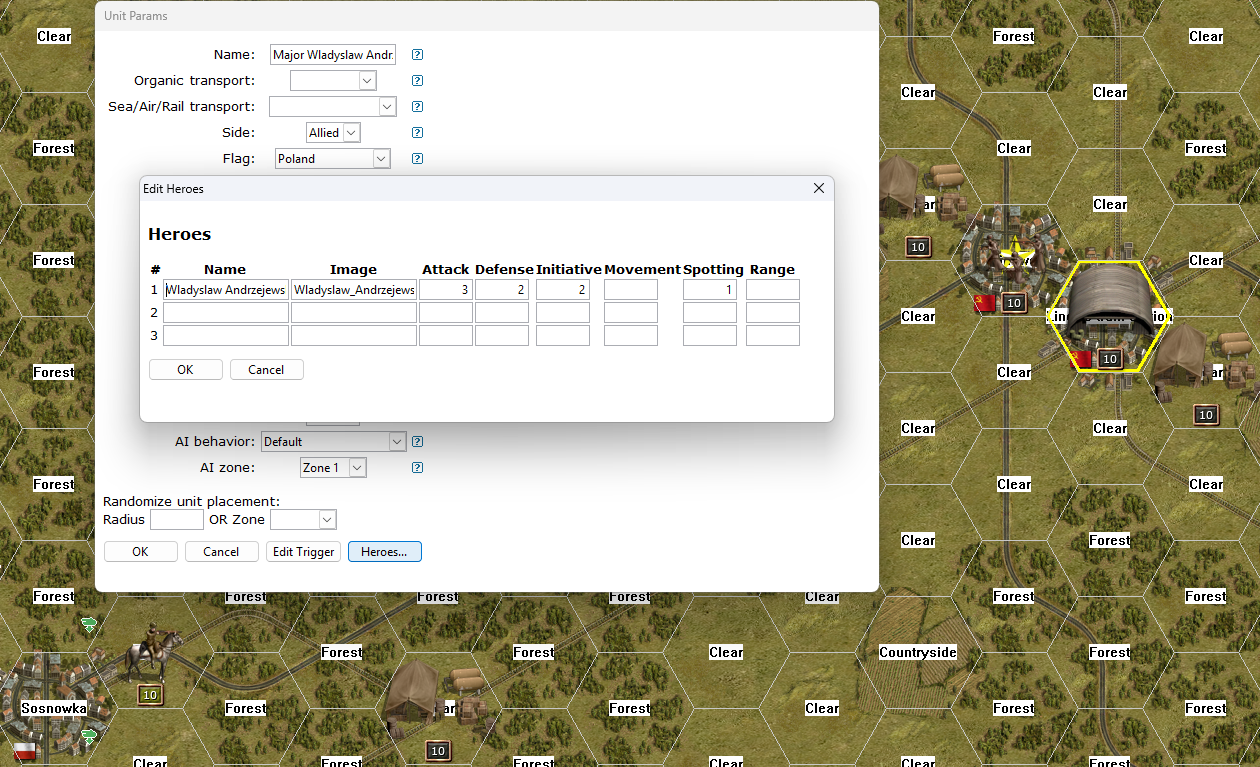1260x767 pixels.
Task: Edit hero 1 Initiative value 2
Action: click(563, 290)
